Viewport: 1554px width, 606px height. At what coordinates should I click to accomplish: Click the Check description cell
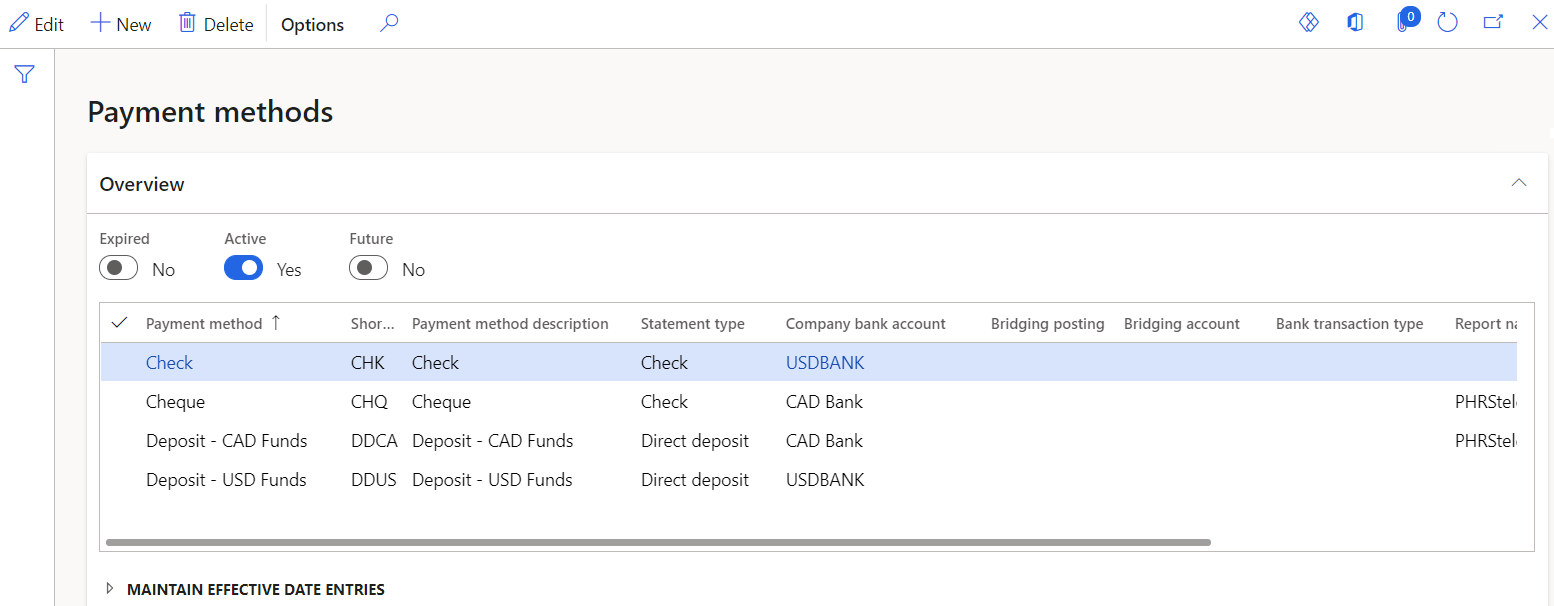436,363
